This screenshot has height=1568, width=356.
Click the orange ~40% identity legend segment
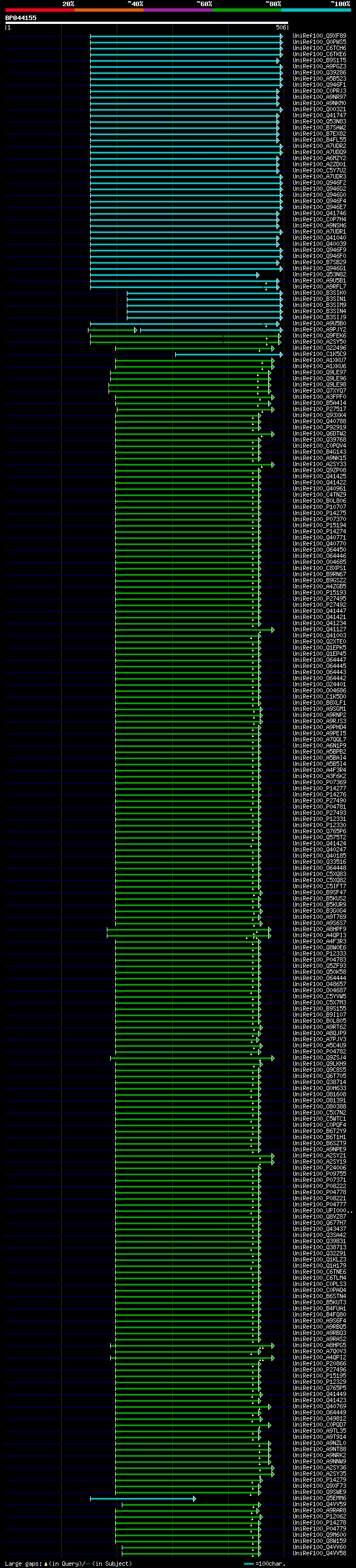coord(109,11)
